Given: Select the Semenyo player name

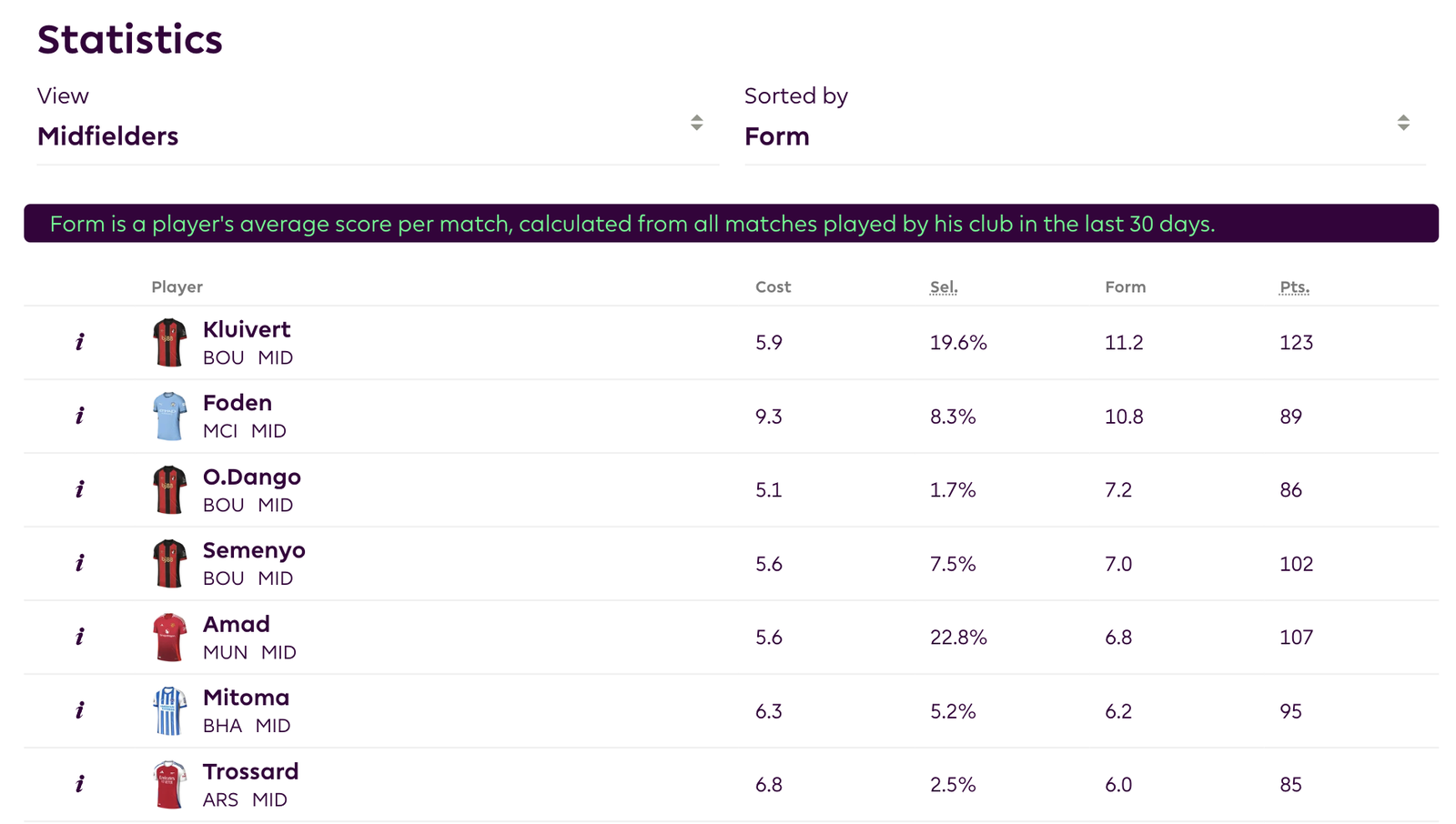Looking at the screenshot, I should 254,550.
